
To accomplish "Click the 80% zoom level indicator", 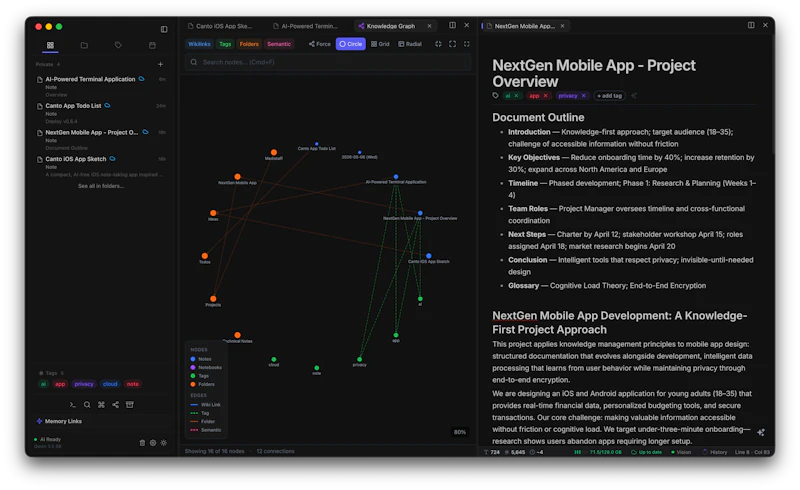I will (460, 432).
